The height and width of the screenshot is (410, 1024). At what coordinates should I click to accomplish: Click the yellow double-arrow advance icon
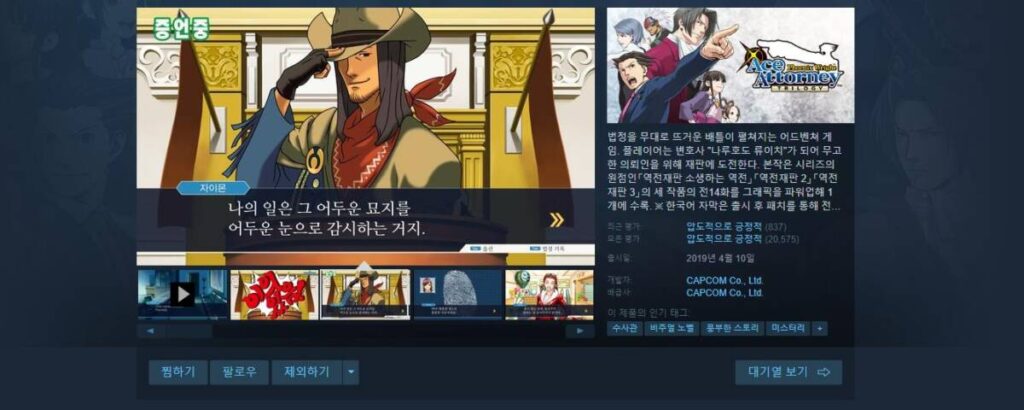[556, 220]
